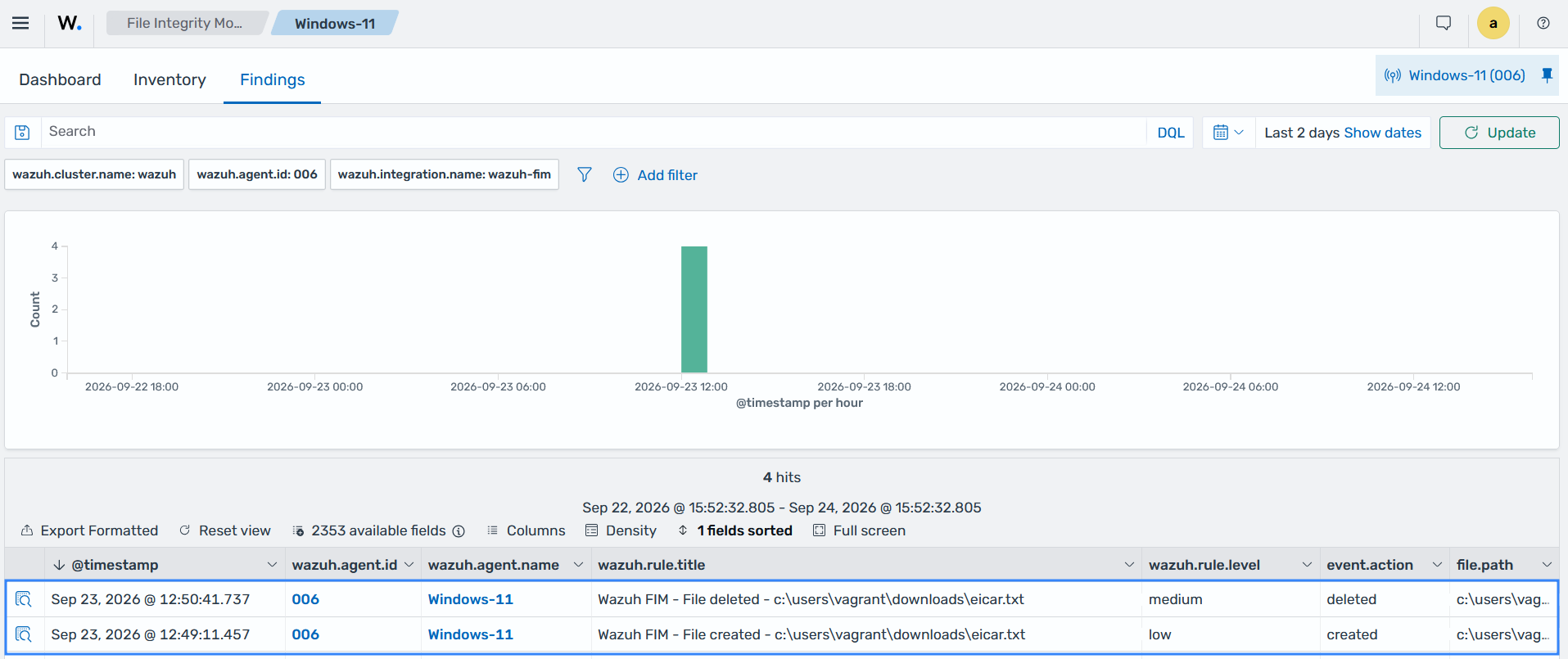
Task: Click the Windows-11 breadcrumb
Action: (x=335, y=23)
